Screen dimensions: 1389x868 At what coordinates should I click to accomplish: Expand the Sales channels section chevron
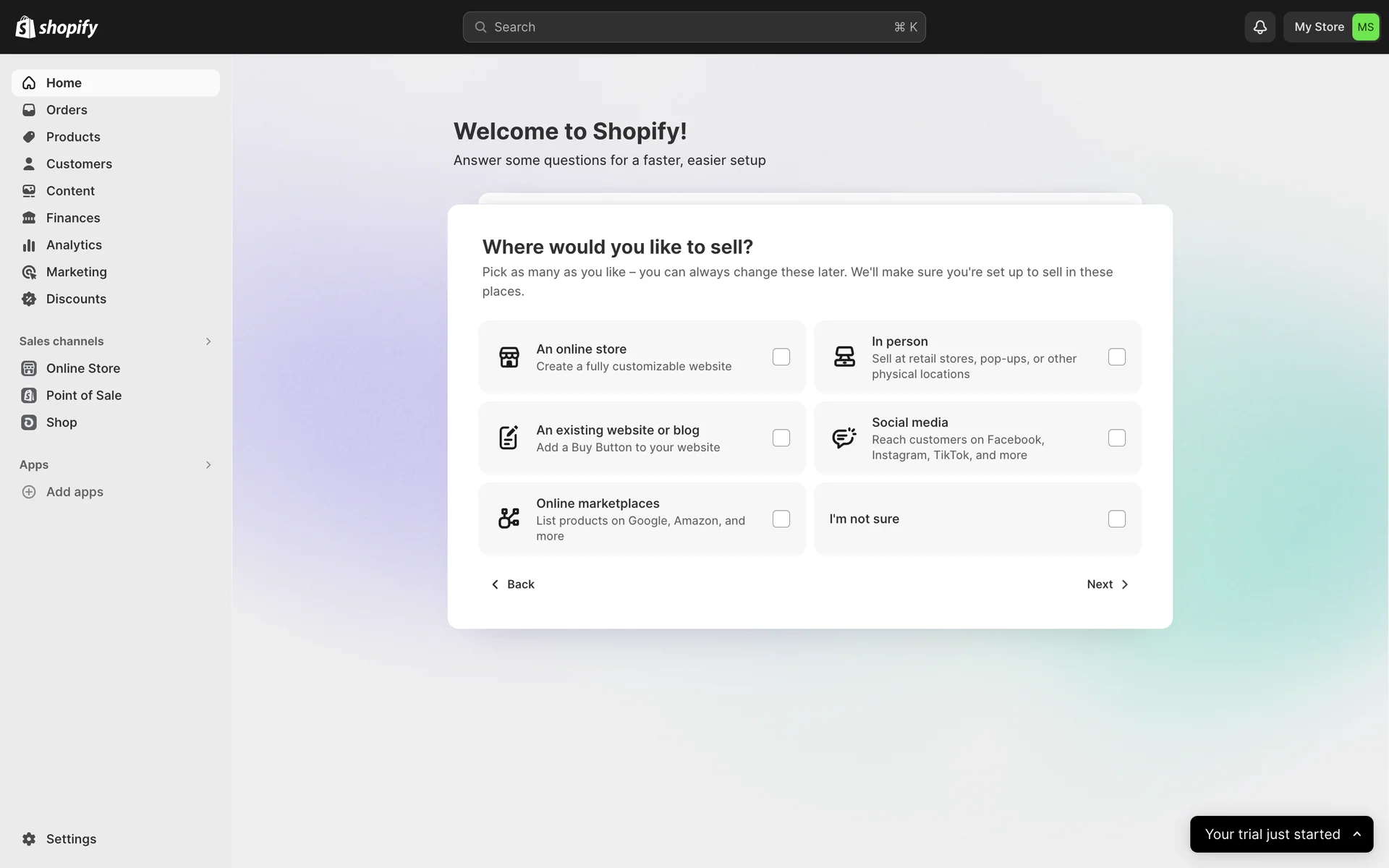coord(208,341)
